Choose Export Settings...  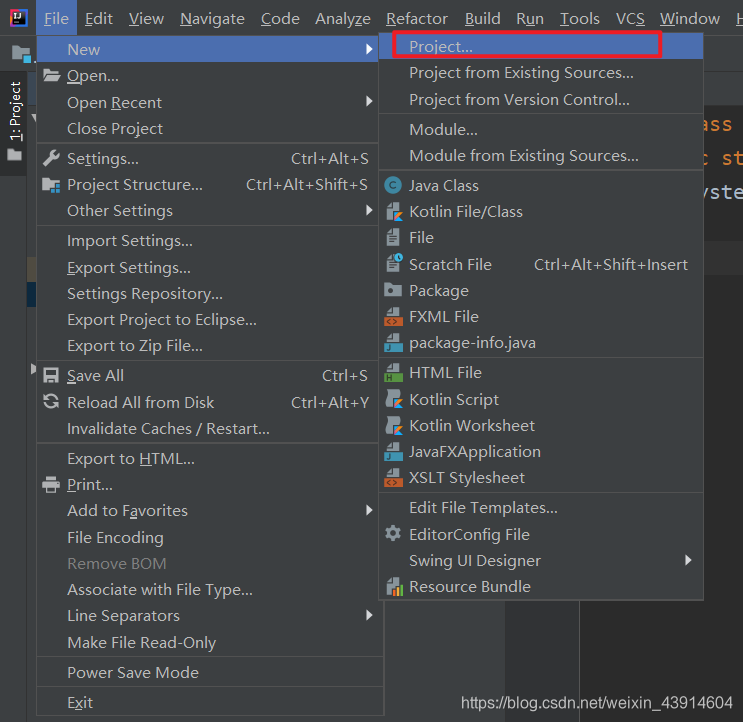pyautogui.click(x=208, y=268)
